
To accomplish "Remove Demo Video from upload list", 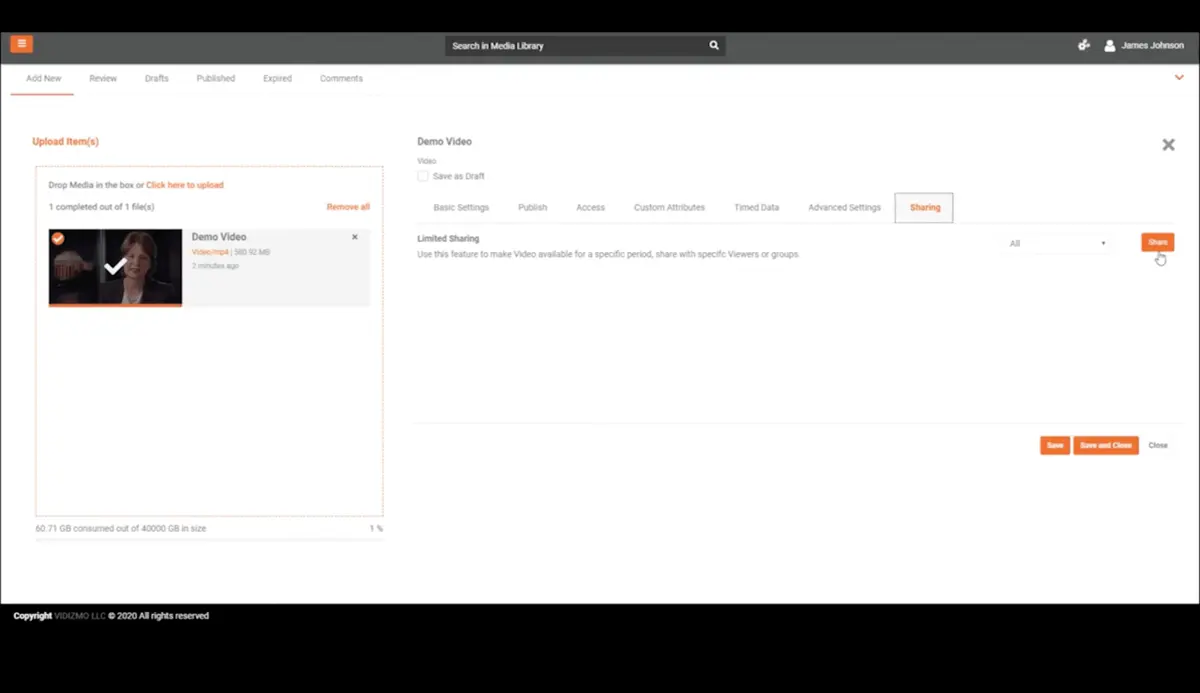I will point(355,237).
